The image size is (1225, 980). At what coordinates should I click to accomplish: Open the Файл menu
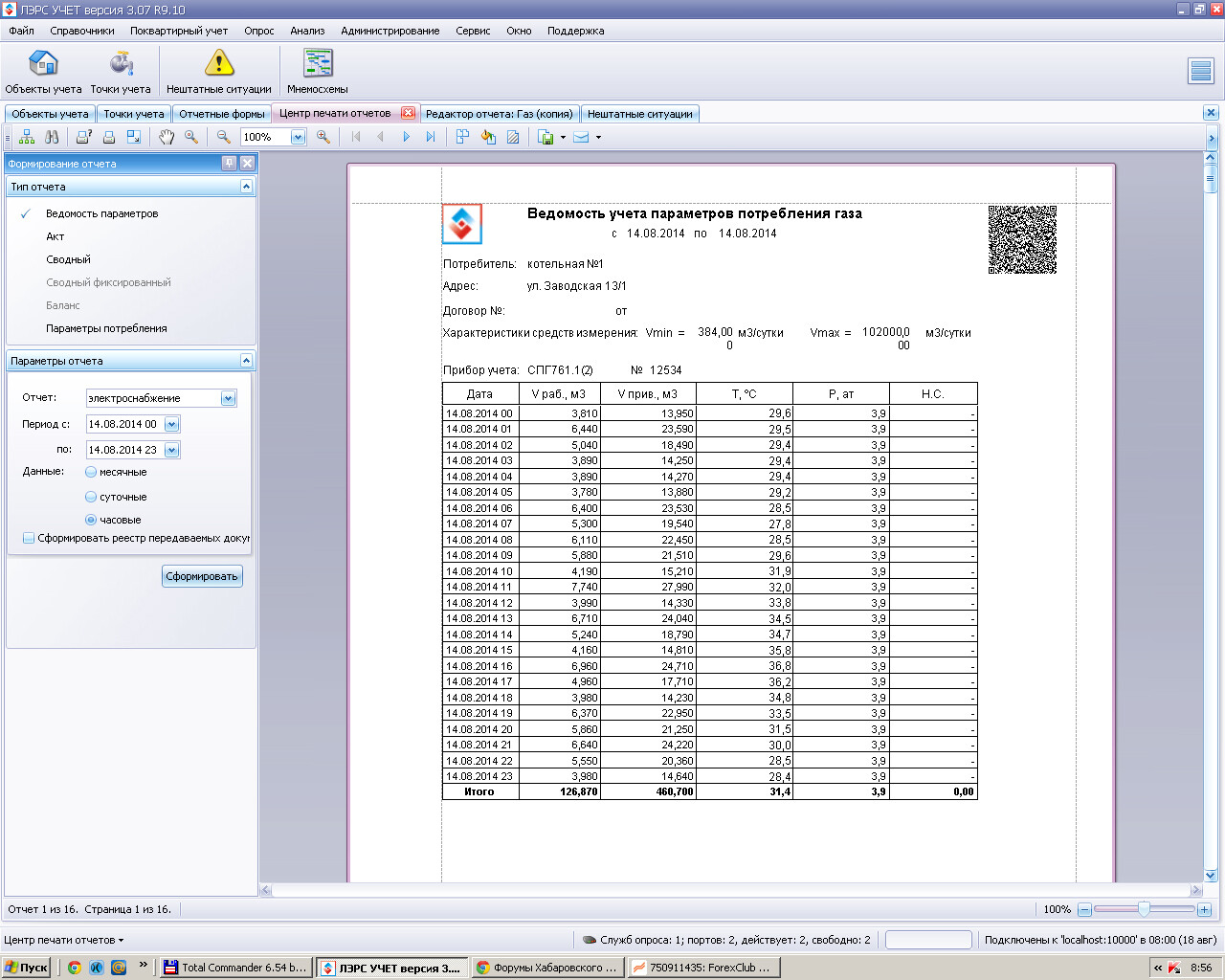coord(21,31)
